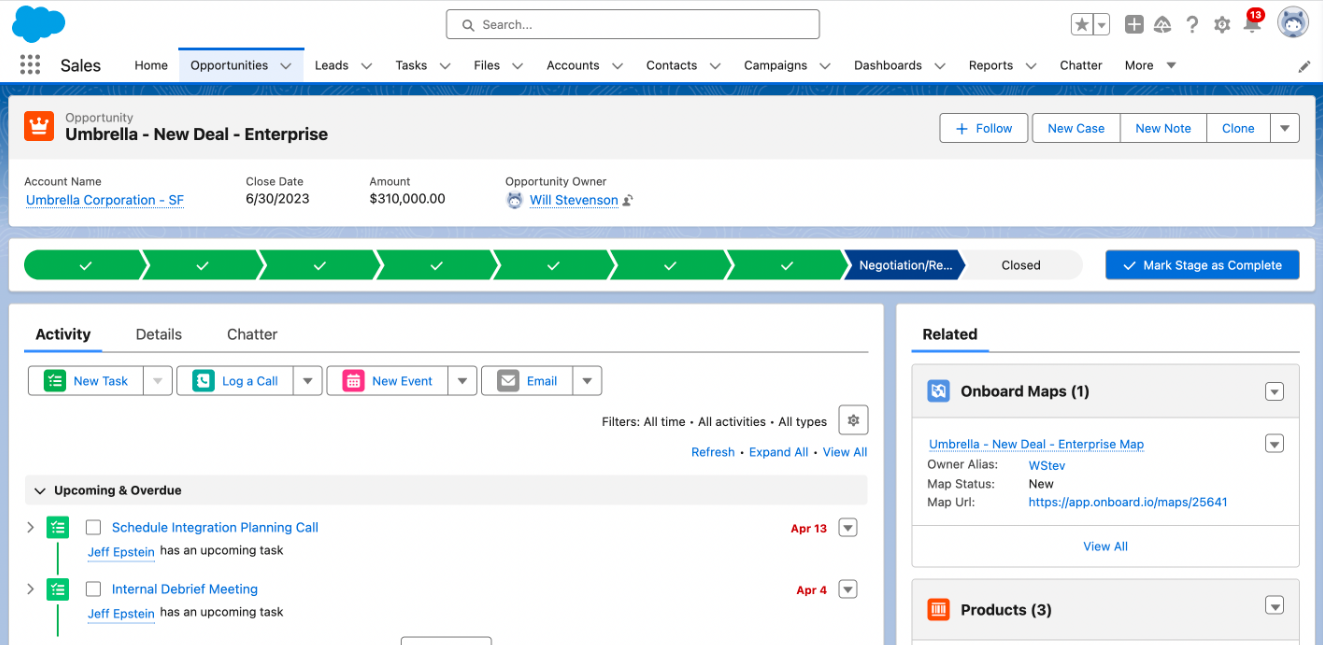Open the Umbrella Corporation - SF account link

pos(105,200)
